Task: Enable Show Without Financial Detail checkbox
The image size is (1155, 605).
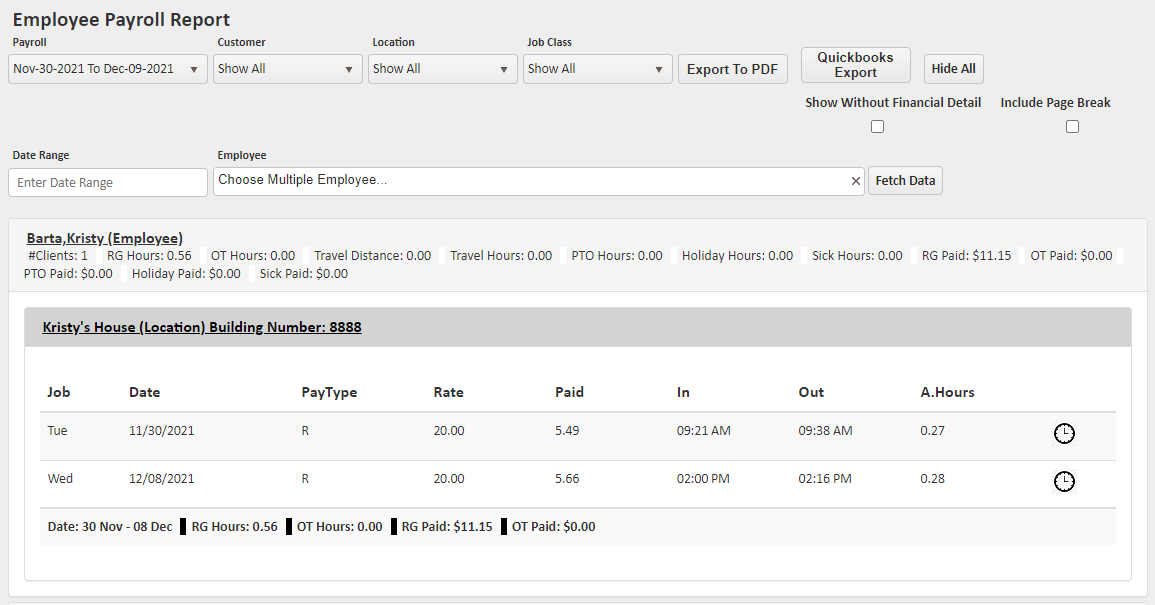Action: point(877,127)
